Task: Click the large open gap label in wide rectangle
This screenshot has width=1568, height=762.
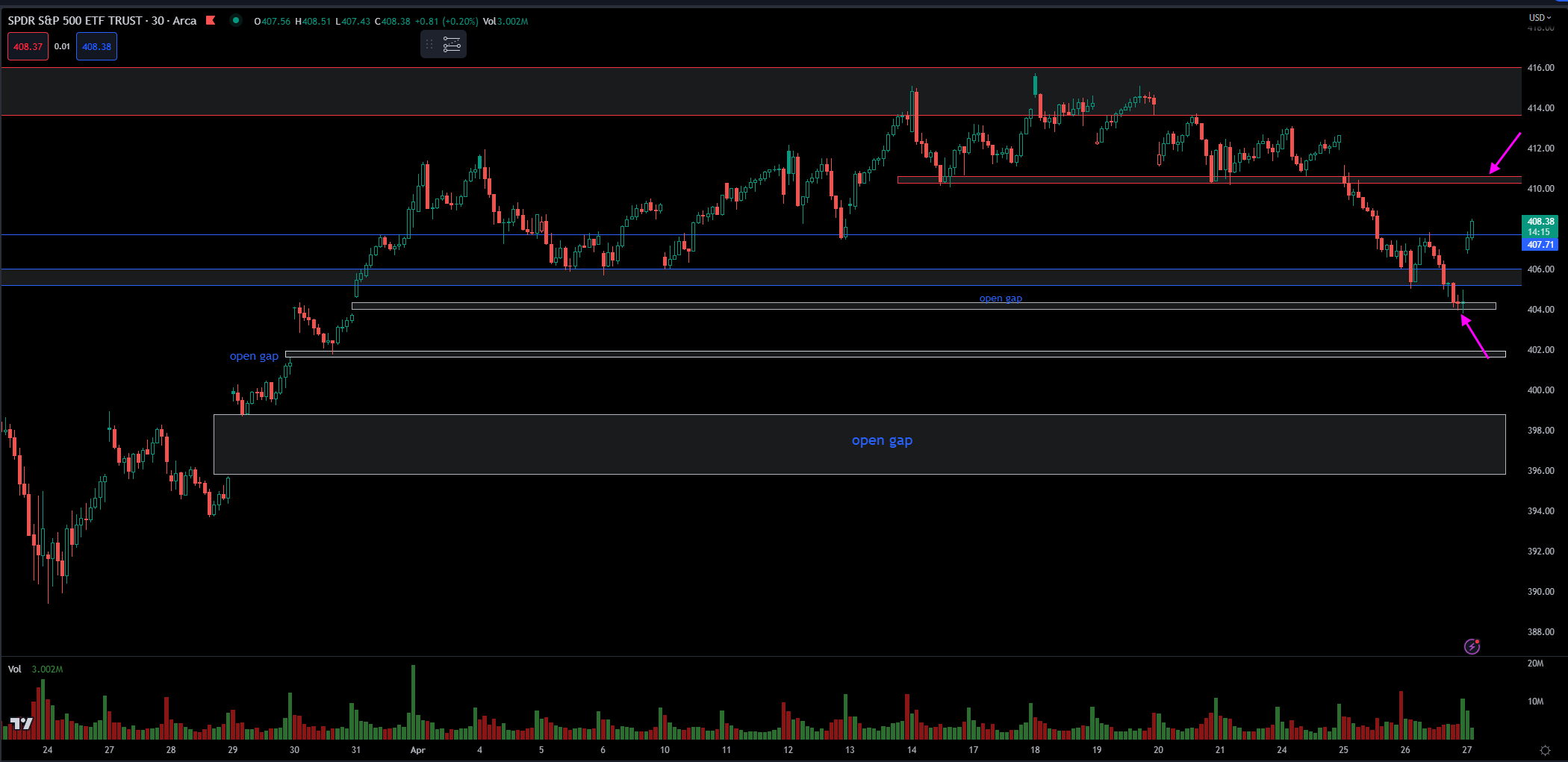Action: 882,440
